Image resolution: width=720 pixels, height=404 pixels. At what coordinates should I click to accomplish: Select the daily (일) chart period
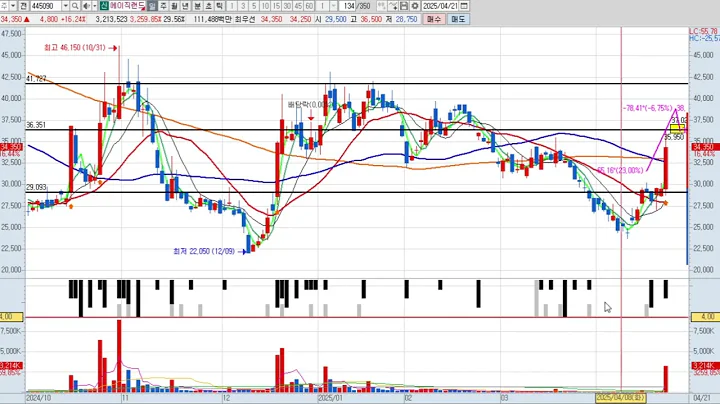point(152,6)
